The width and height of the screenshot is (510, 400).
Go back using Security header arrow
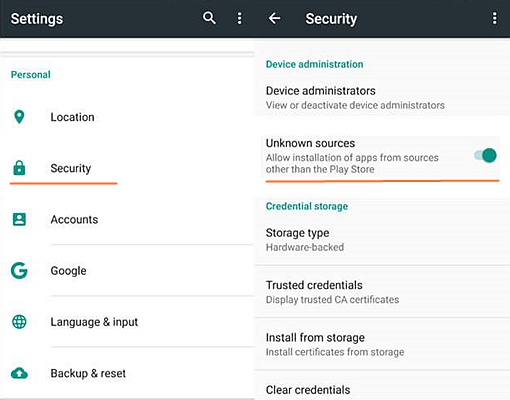pyautogui.click(x=274, y=18)
